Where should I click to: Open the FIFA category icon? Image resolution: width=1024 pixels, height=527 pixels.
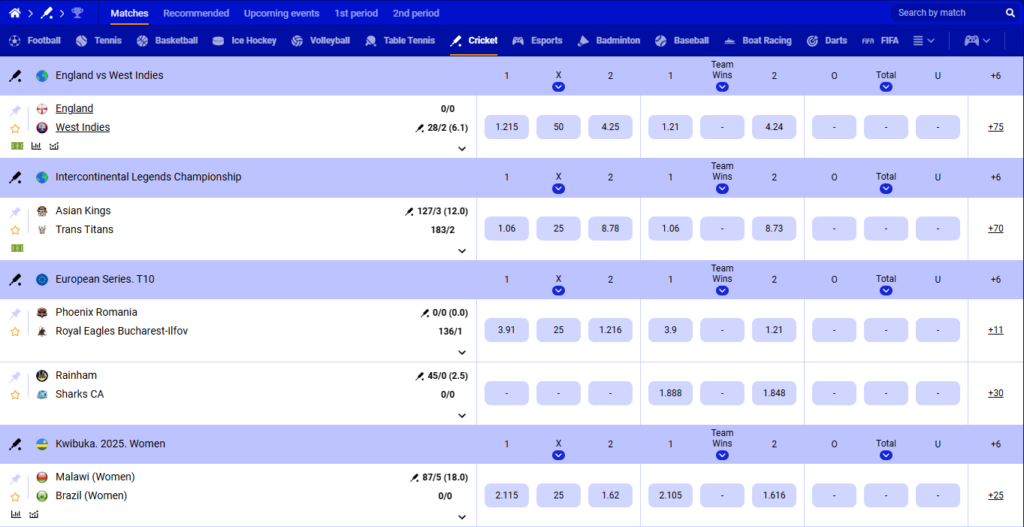coord(868,40)
